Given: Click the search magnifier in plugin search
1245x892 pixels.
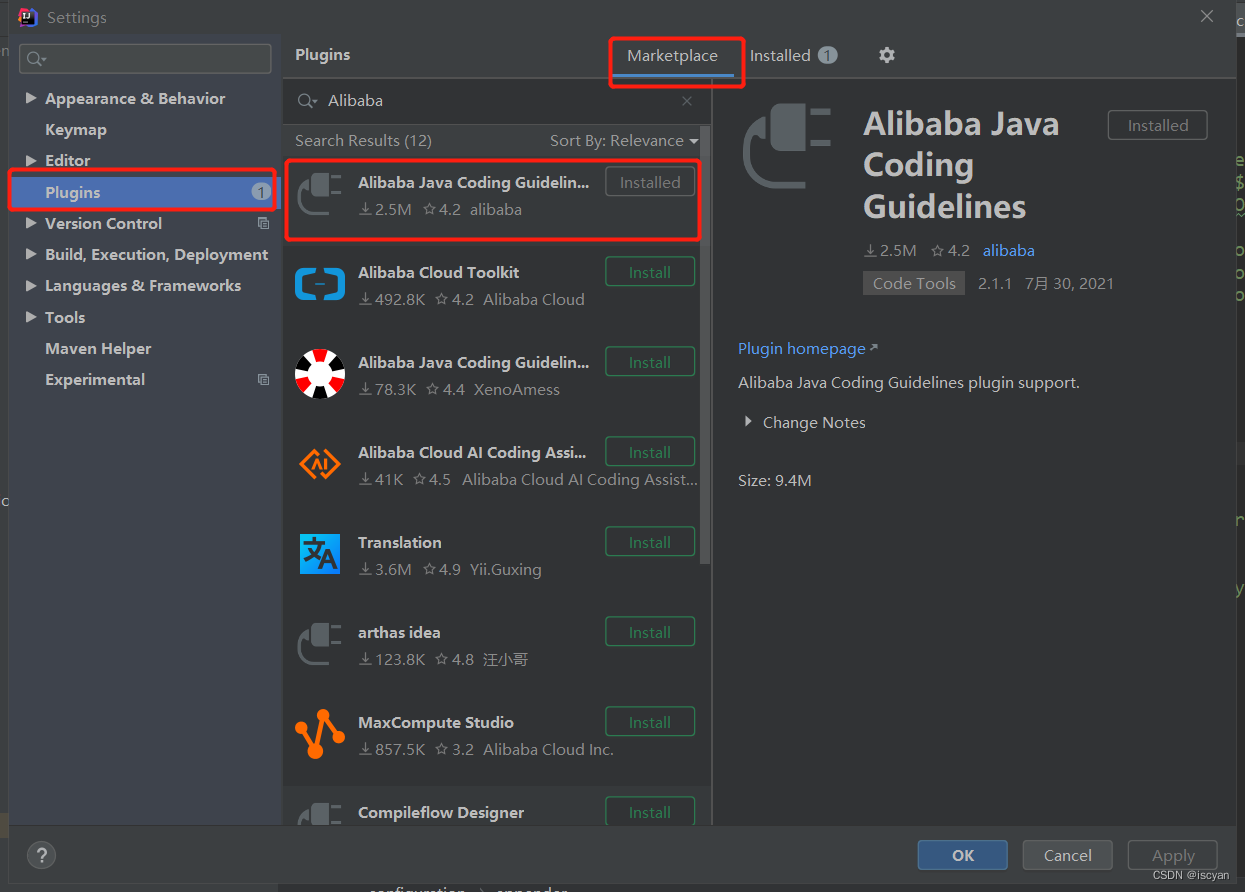Looking at the screenshot, I should 307,101.
